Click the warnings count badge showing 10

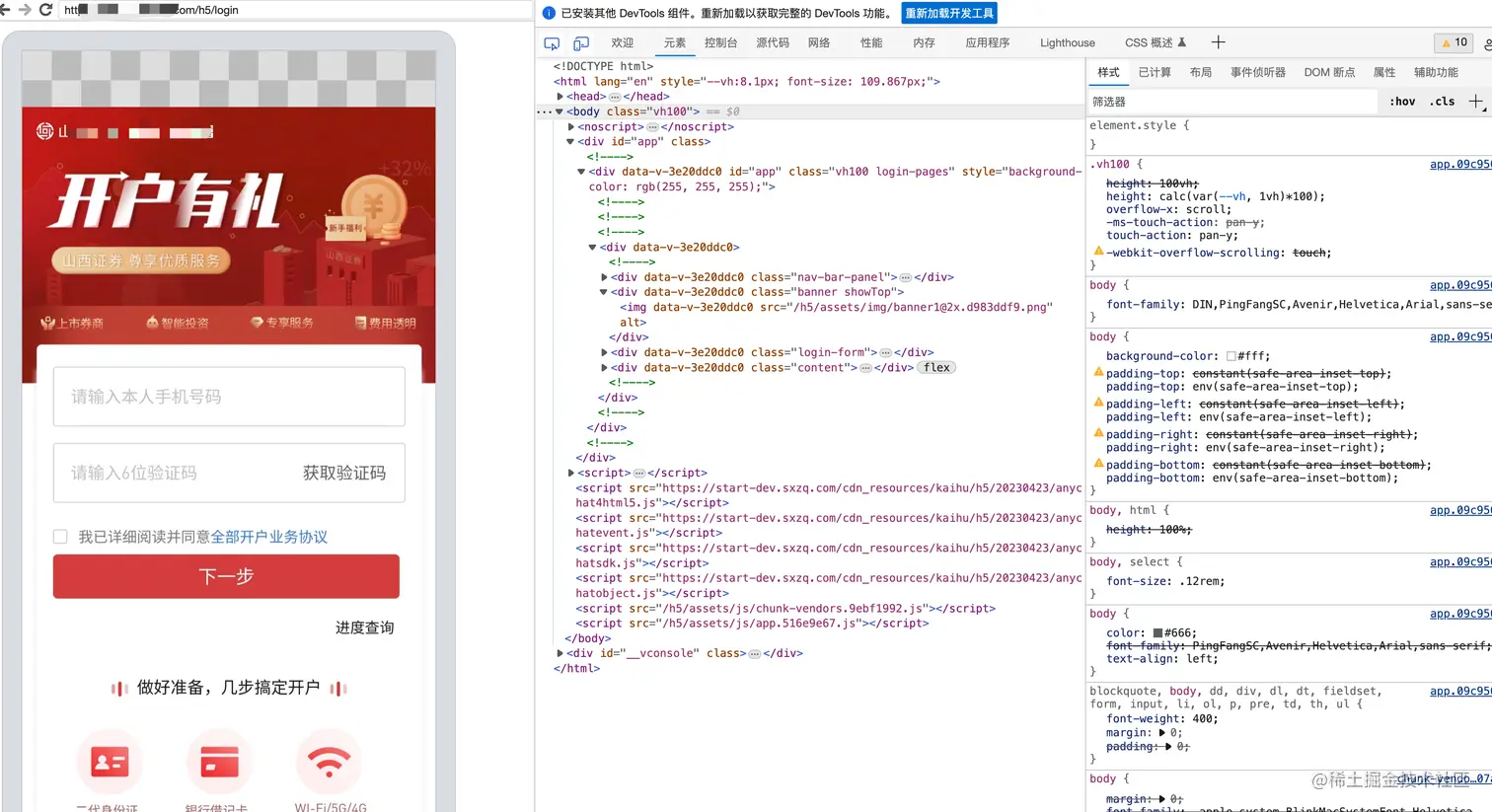tap(1455, 42)
